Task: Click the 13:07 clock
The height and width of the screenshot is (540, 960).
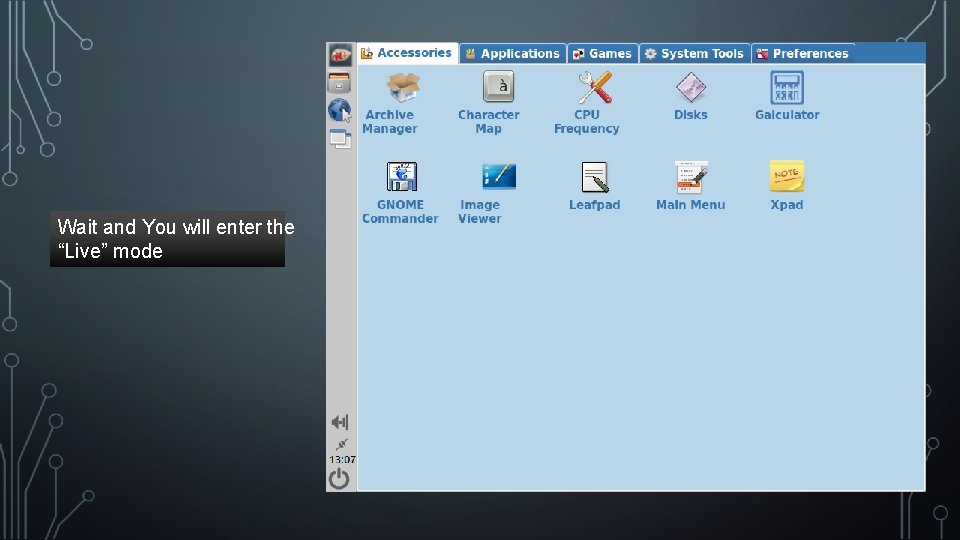Action: (342, 459)
